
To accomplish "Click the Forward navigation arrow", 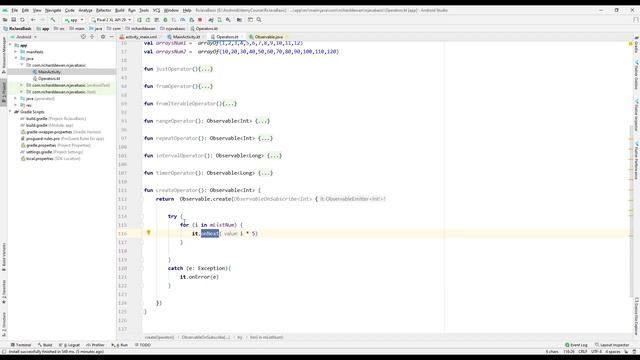I will tap(42, 20).
